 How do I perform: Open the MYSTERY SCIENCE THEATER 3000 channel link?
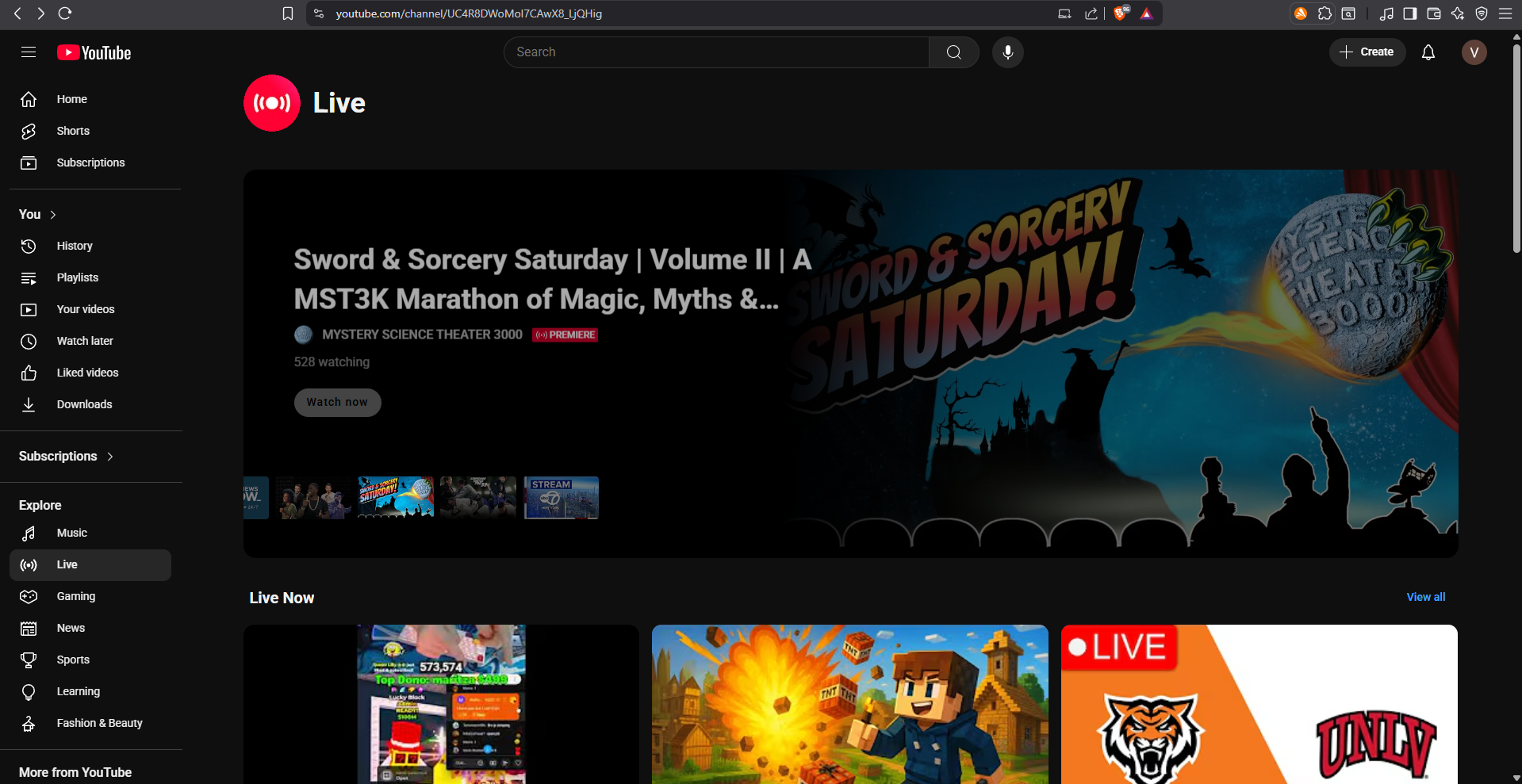click(x=422, y=335)
